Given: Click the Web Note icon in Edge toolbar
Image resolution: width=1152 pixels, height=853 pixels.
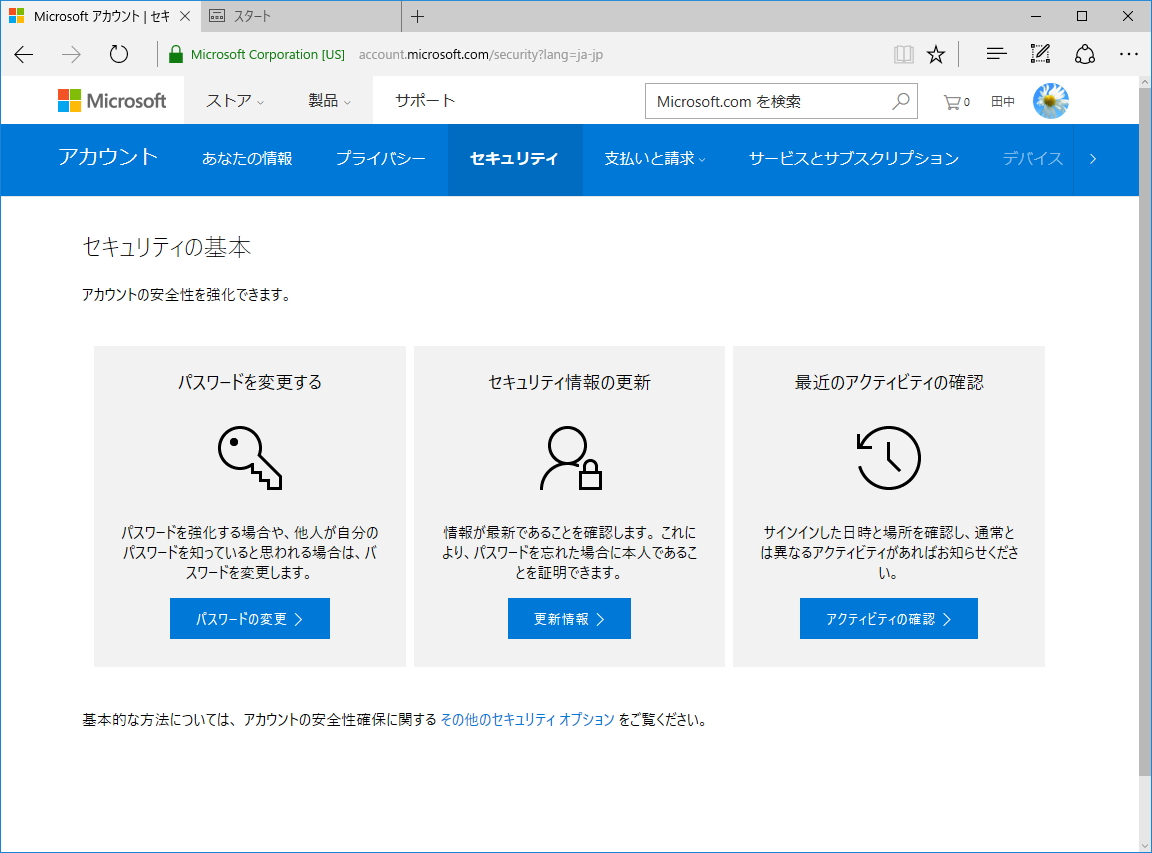Looking at the screenshot, I should tap(1040, 53).
